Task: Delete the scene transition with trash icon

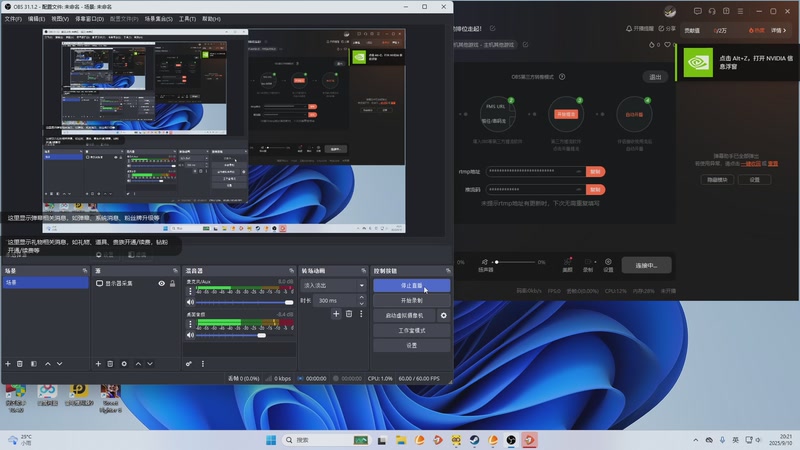Action: click(349, 314)
